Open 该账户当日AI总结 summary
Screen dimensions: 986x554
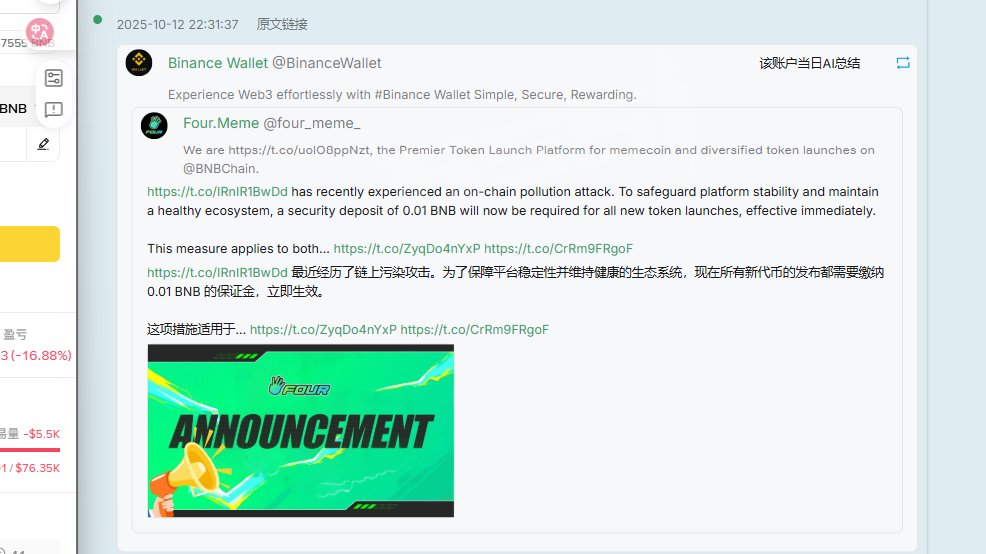point(809,63)
